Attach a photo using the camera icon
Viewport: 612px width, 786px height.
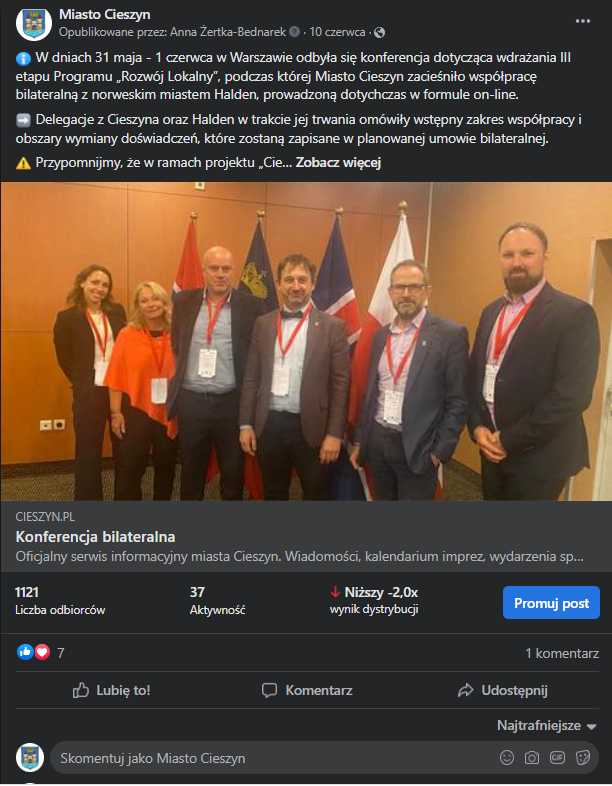[x=532, y=757]
